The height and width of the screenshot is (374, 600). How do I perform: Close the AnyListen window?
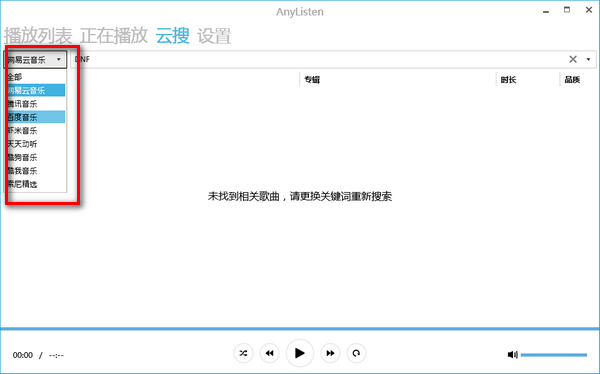tap(589, 10)
